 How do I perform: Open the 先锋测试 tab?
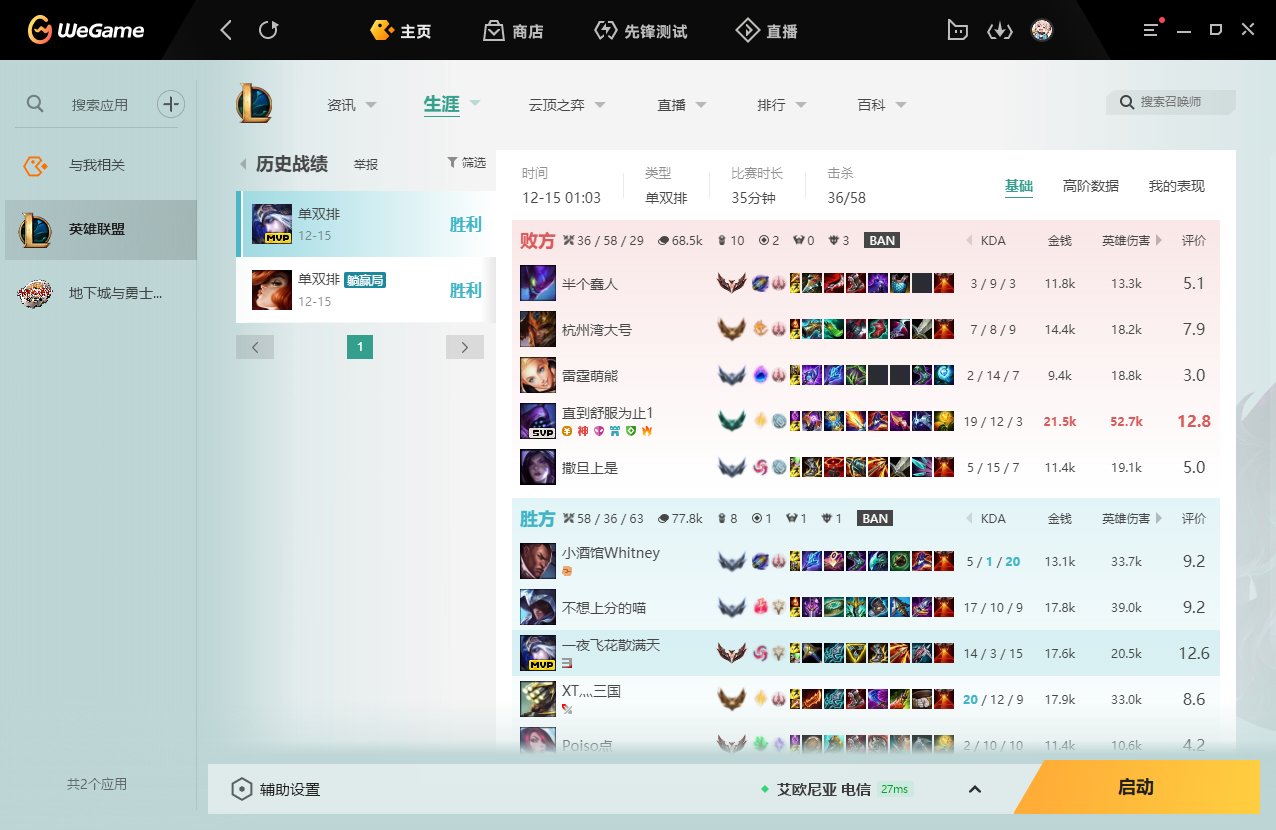coord(641,31)
